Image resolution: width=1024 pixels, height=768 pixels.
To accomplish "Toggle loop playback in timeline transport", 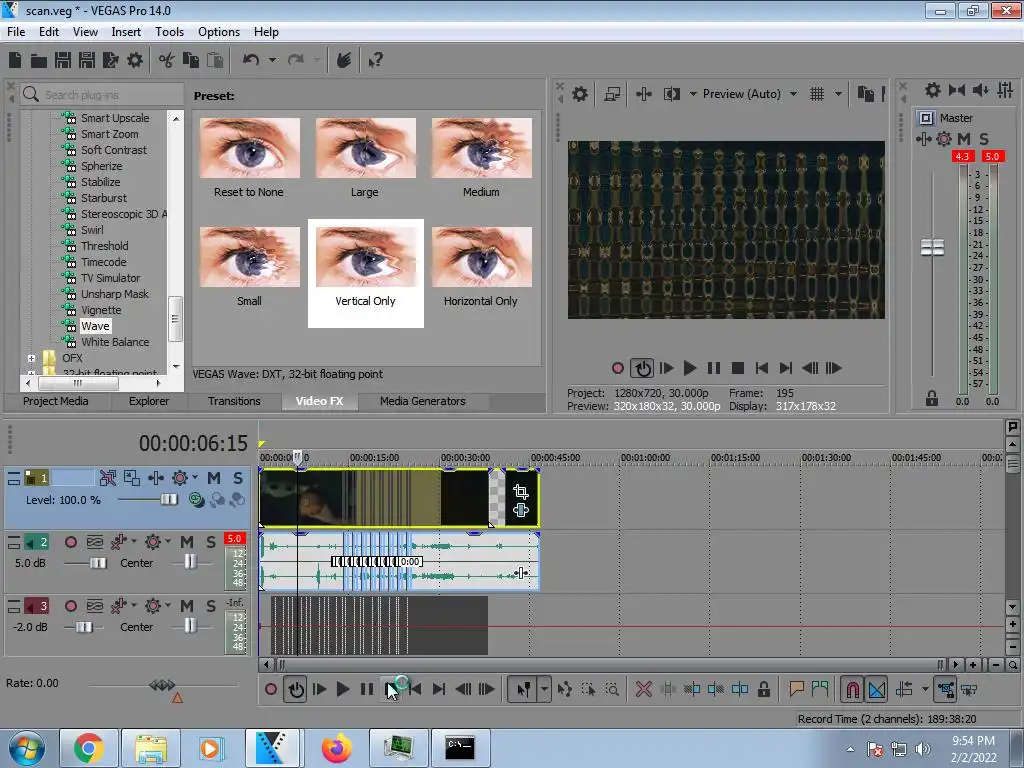I will pos(296,689).
